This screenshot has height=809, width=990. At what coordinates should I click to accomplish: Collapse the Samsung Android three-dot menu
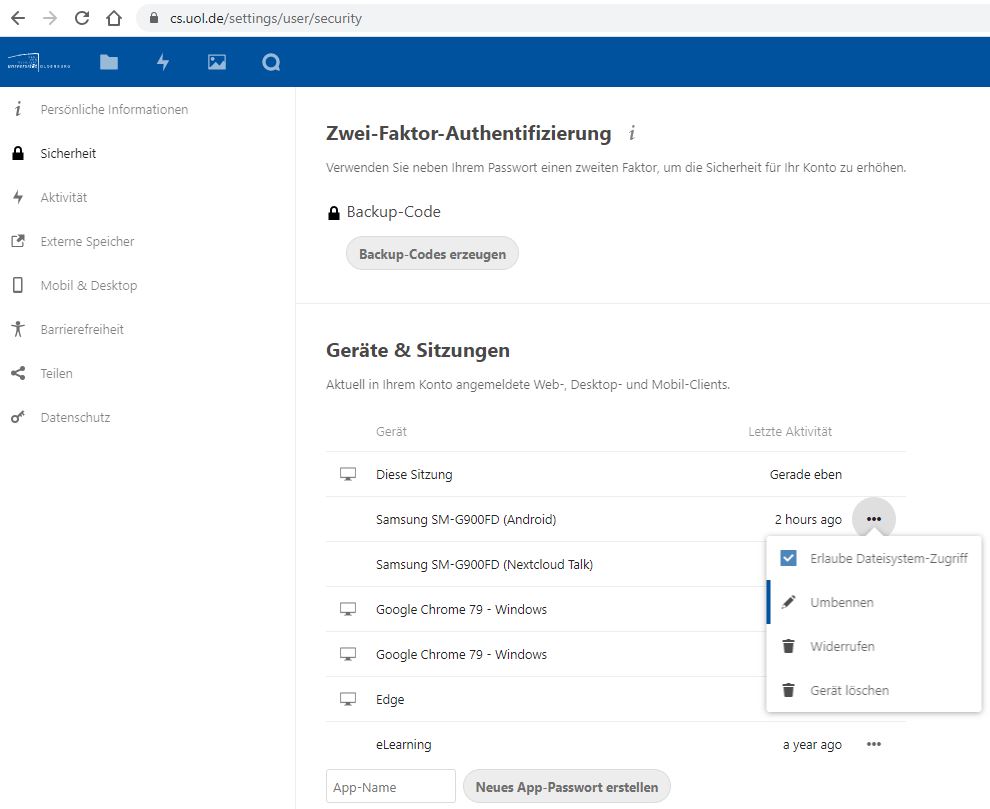874,519
